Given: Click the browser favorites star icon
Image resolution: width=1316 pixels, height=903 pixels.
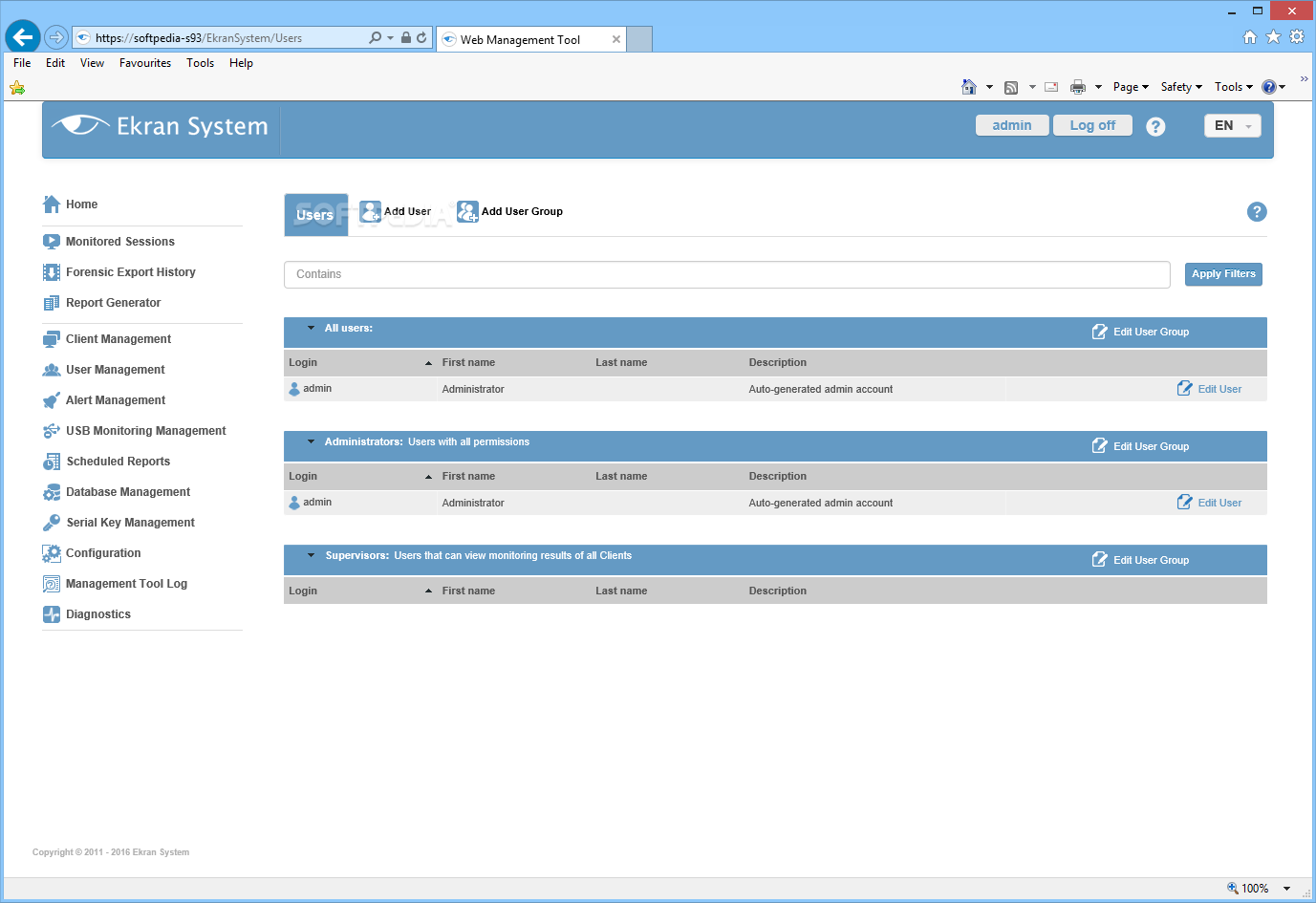Looking at the screenshot, I should click(x=1273, y=37).
